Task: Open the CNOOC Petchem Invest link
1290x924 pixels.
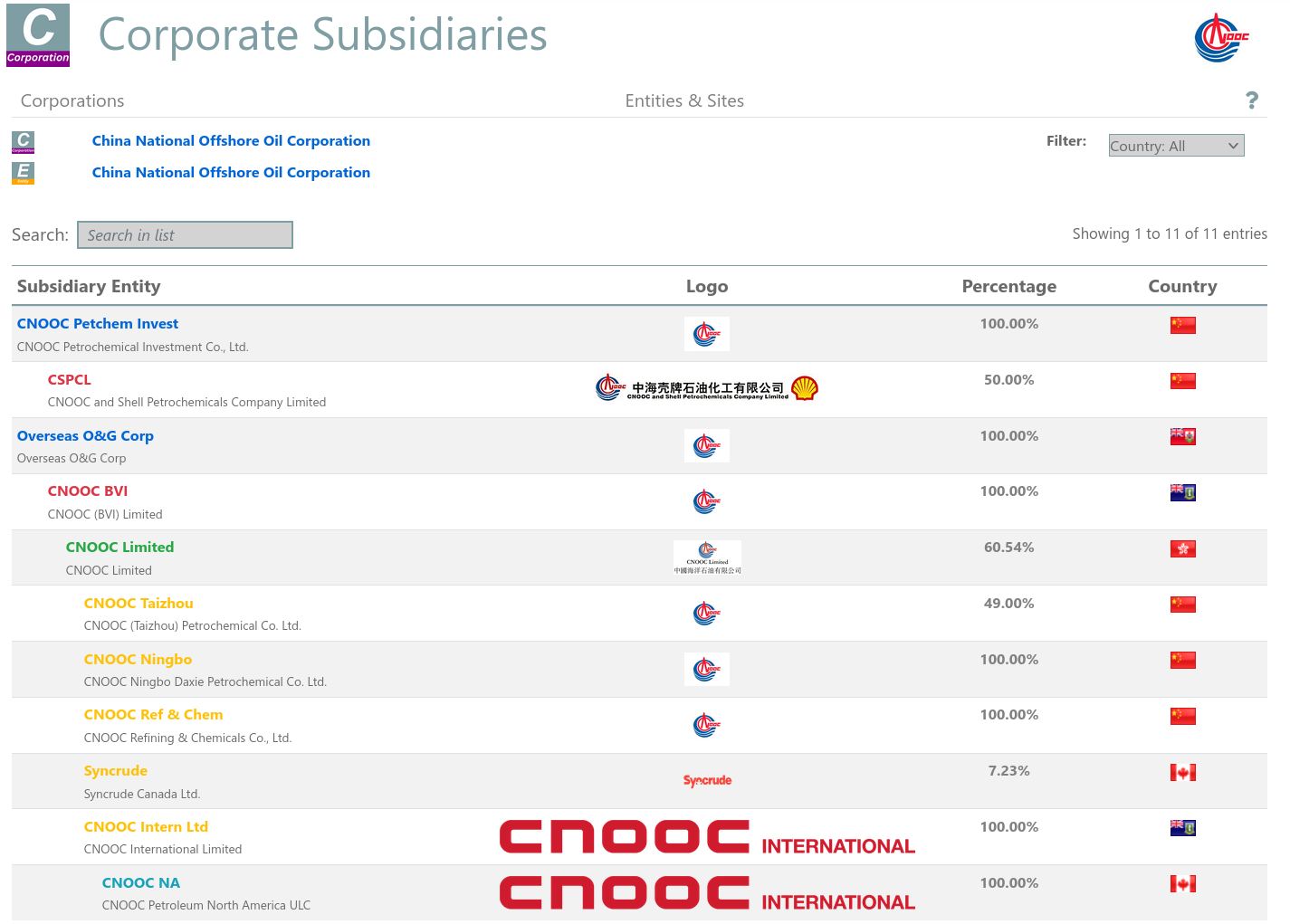Action: click(x=98, y=324)
